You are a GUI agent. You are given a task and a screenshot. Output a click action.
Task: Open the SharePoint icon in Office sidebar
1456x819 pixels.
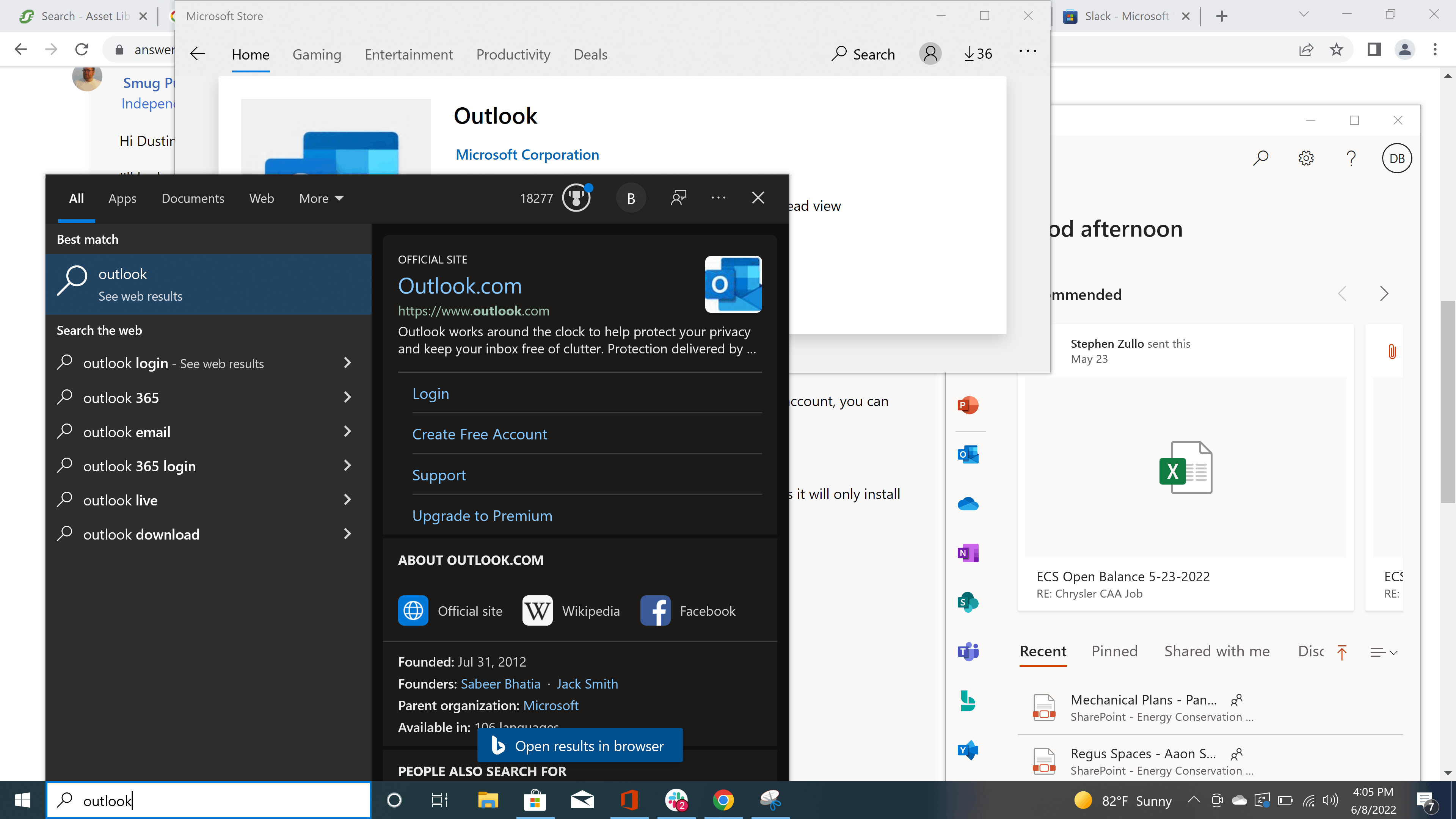pyautogui.click(x=968, y=602)
